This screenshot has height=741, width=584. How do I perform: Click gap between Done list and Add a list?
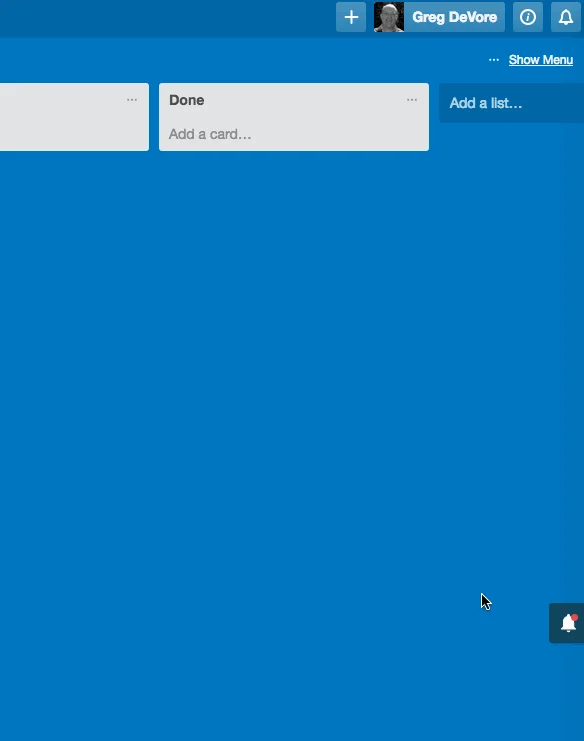pos(434,117)
